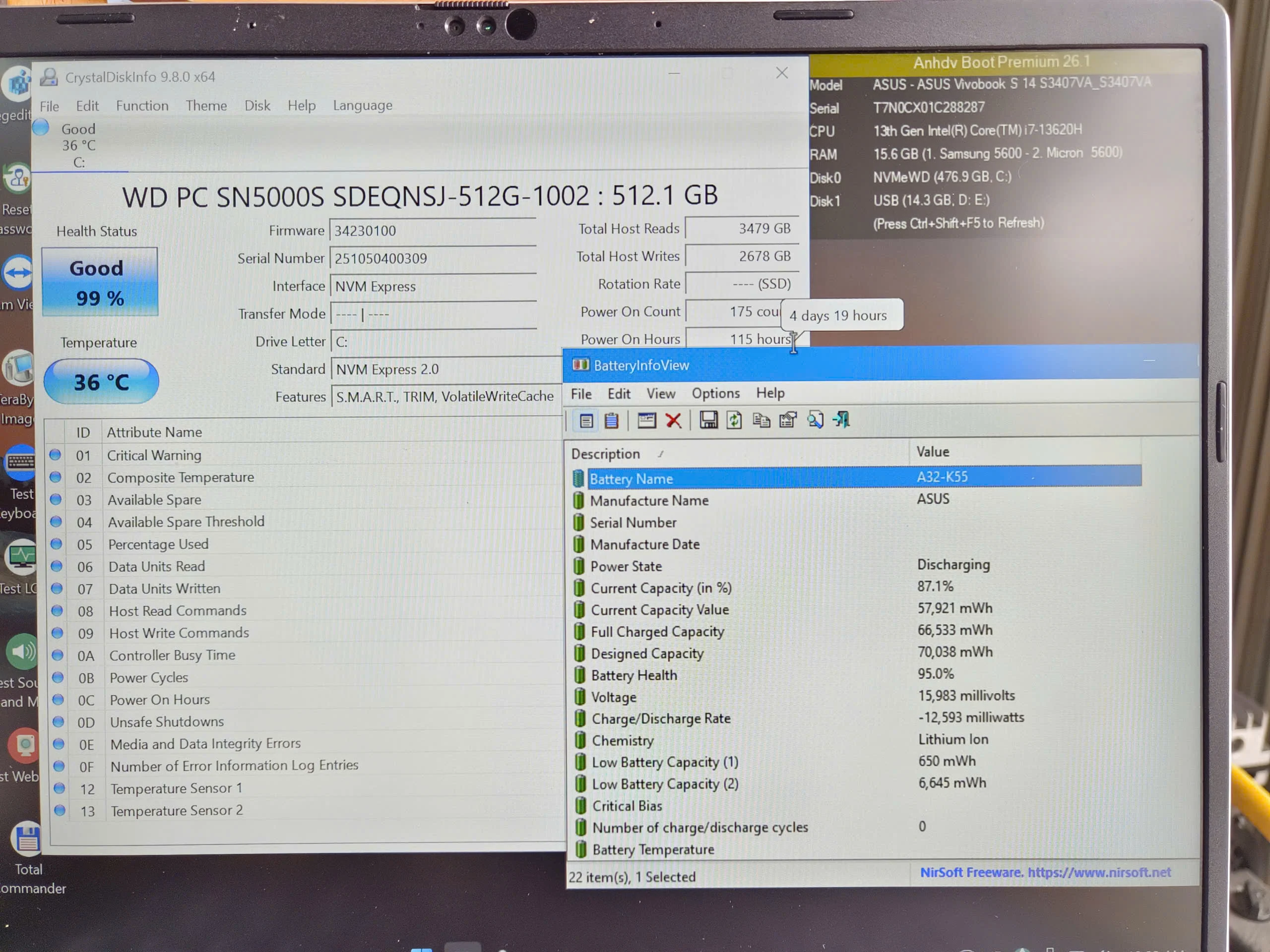
Task: Switch to battery log clipboard icon
Action: click(612, 420)
